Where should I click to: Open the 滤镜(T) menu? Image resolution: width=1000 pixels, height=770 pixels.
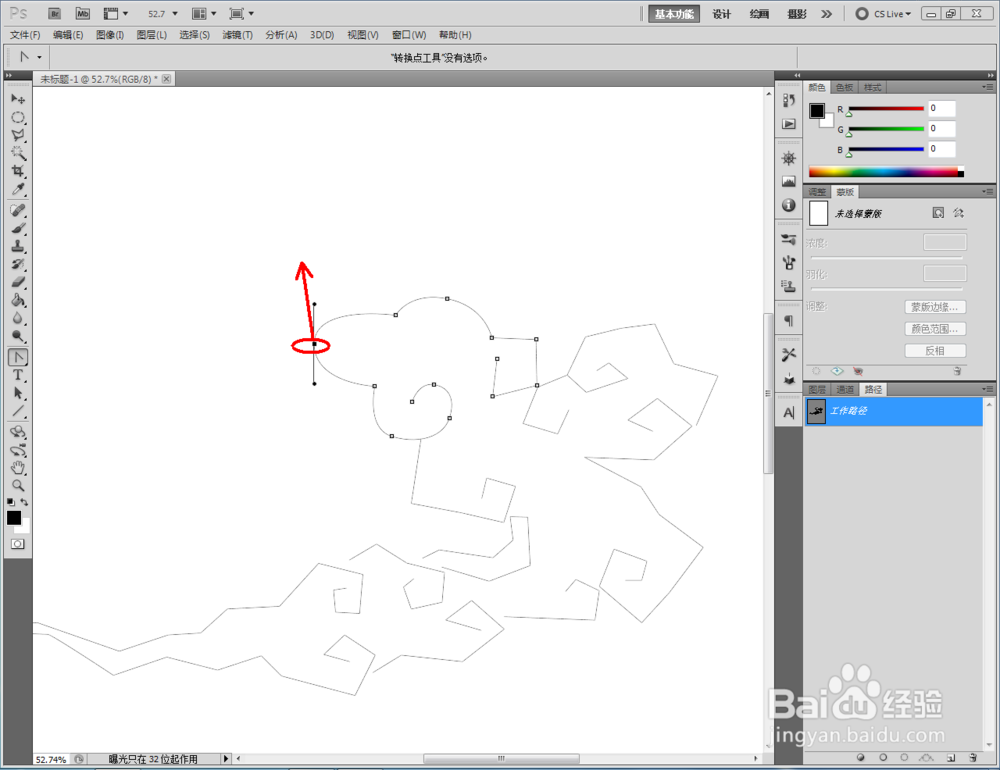click(237, 35)
